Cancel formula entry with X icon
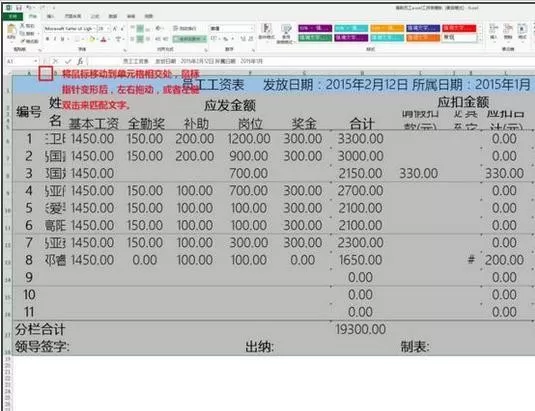 (x=56, y=61)
